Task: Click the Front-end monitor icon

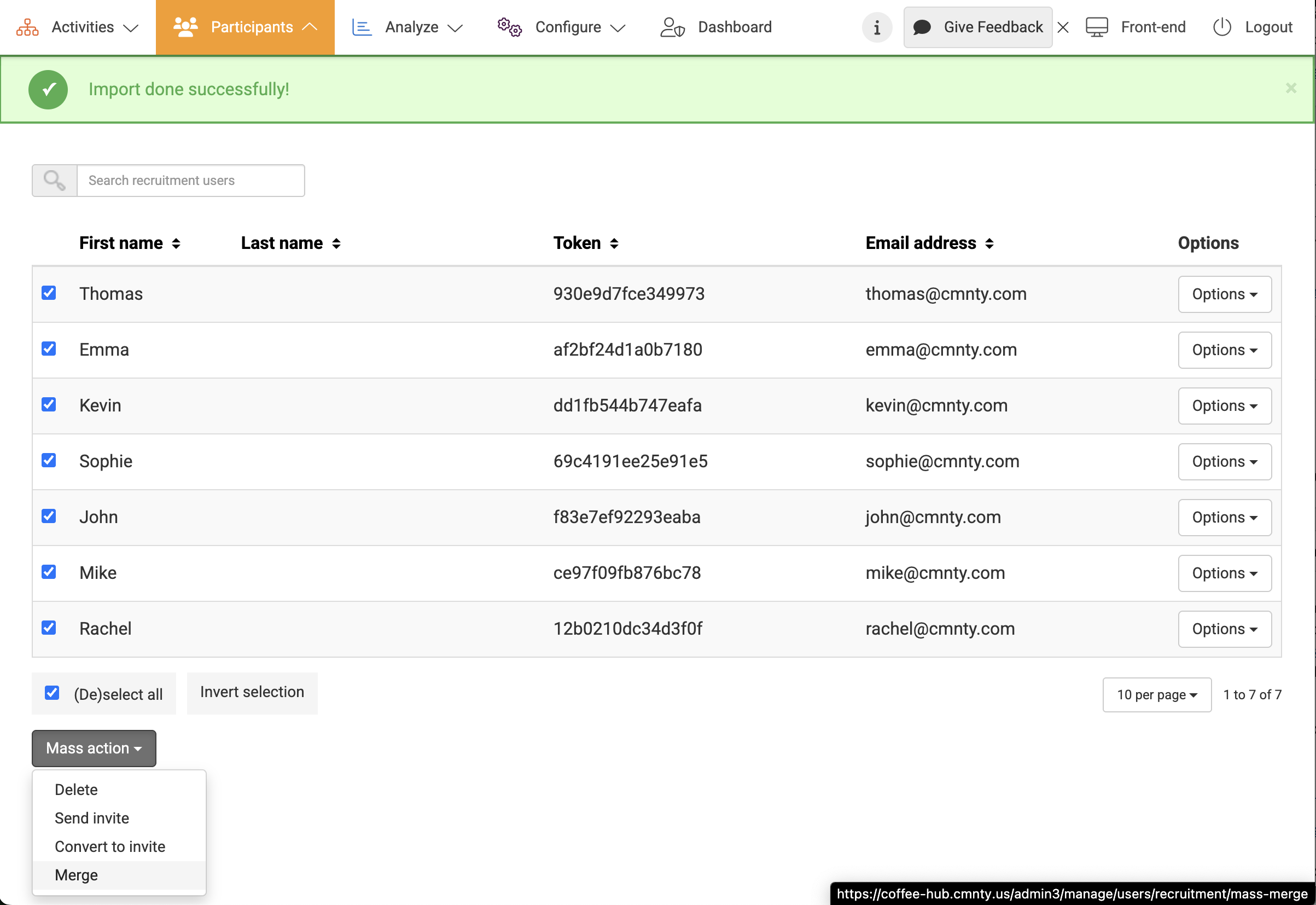Action: [x=1097, y=27]
